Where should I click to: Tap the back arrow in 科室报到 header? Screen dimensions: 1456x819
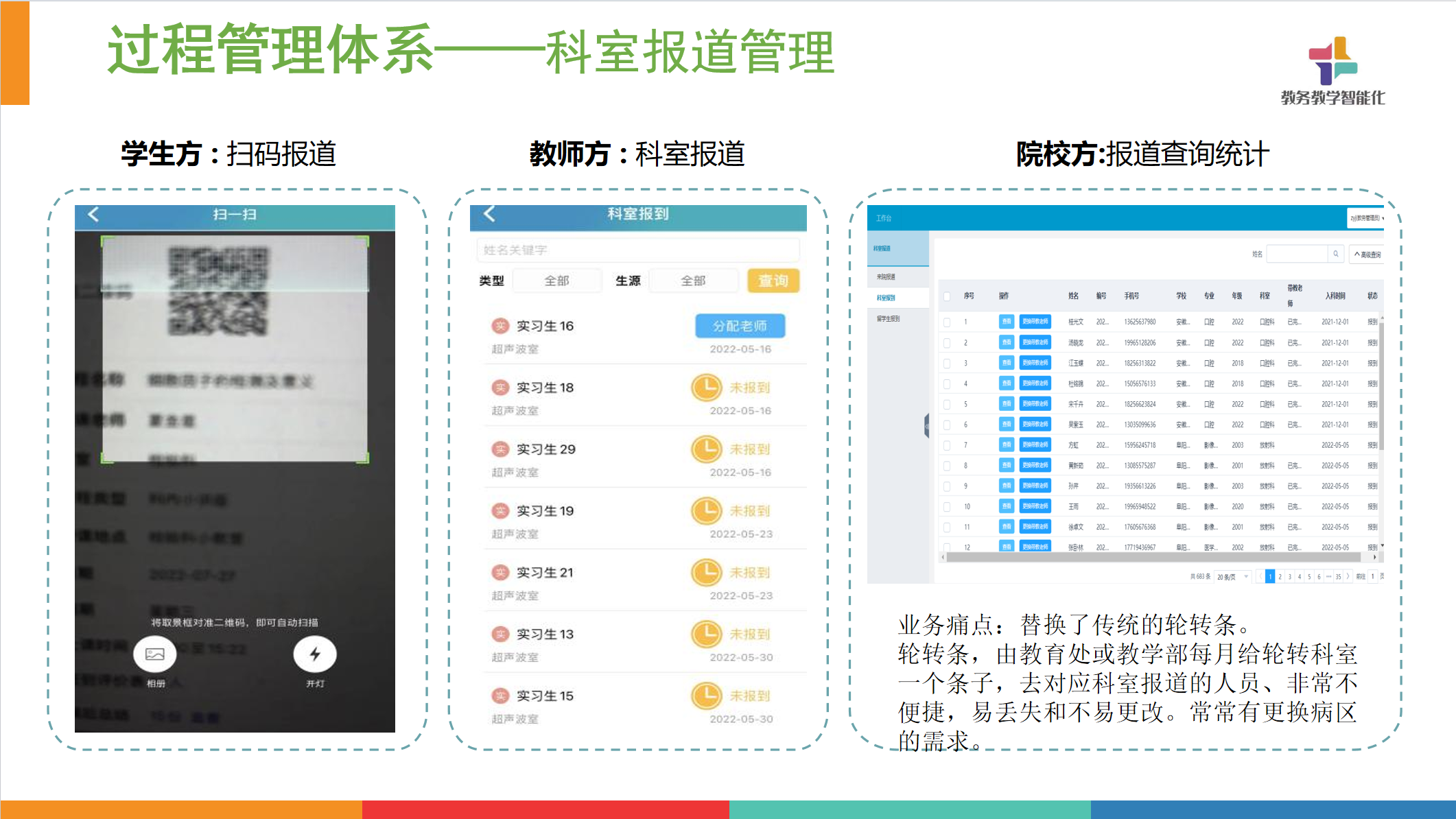[489, 214]
